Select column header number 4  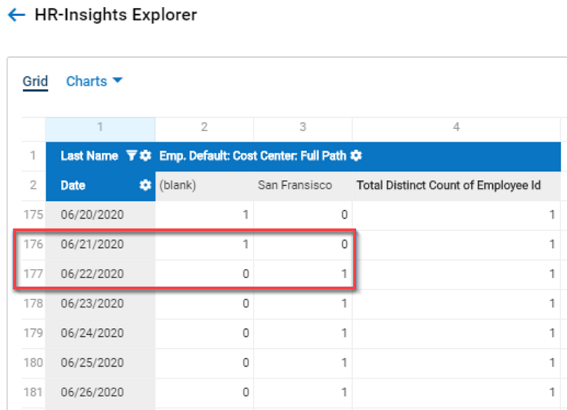pos(456,127)
